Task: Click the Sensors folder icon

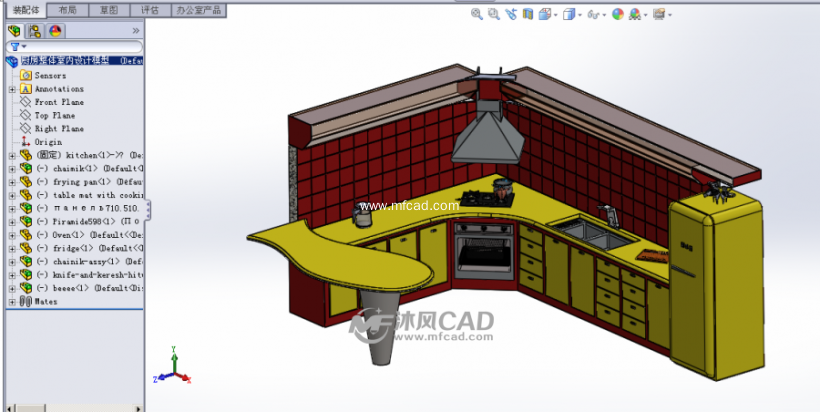Action: [26, 75]
